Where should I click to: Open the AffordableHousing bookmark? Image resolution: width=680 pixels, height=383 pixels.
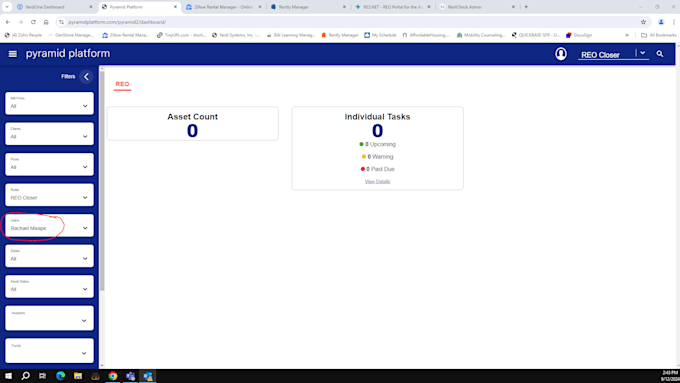tap(426, 35)
